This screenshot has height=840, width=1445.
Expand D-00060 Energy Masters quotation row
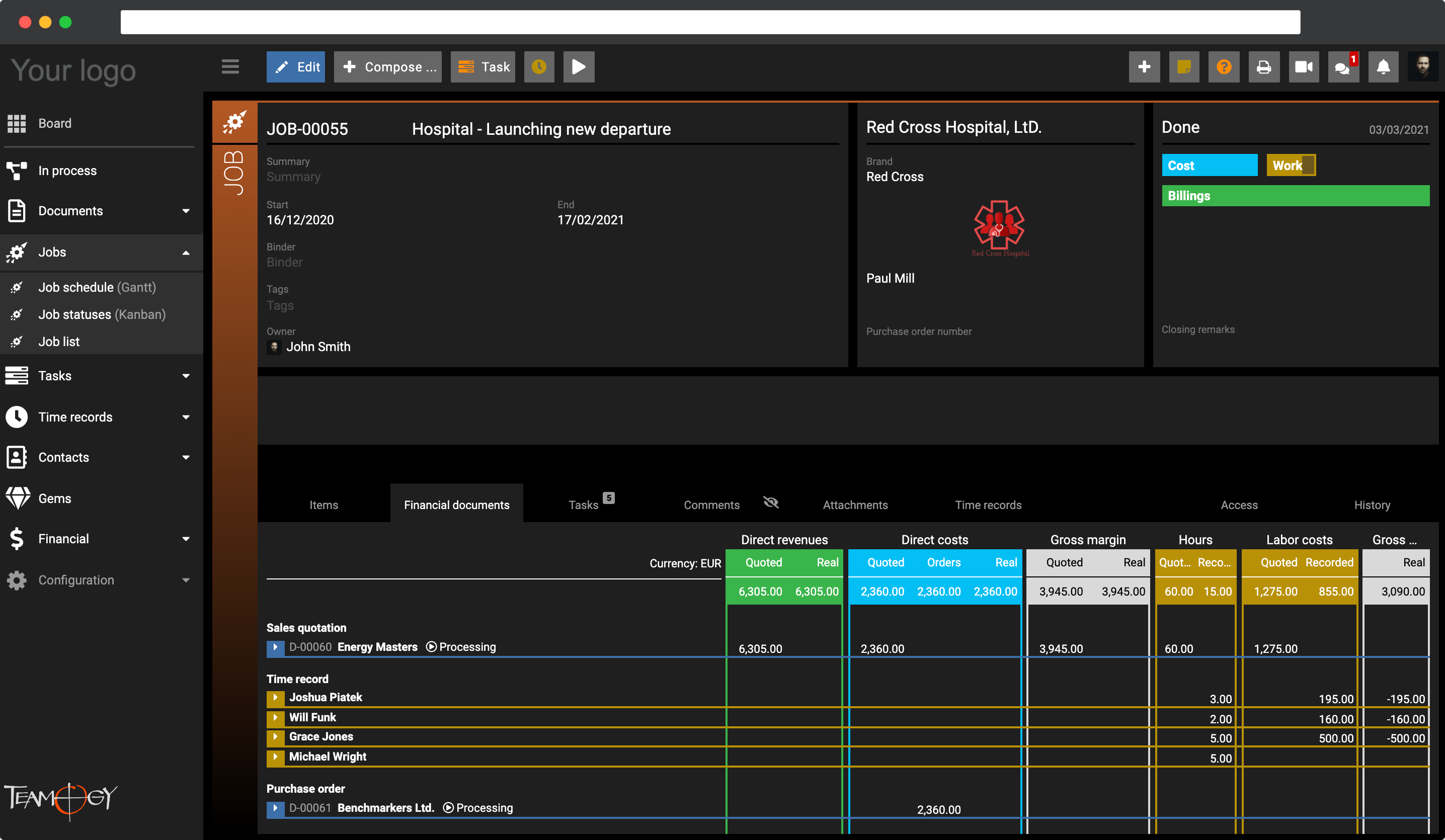click(x=275, y=647)
